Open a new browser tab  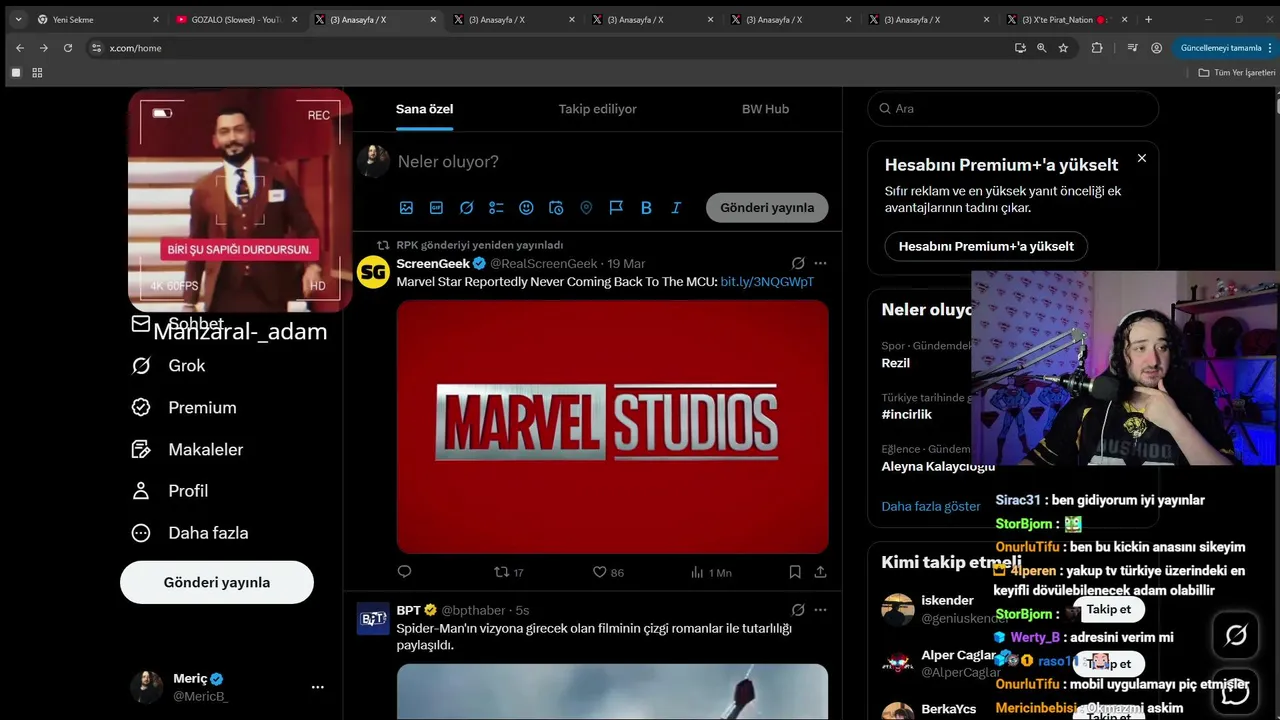pyautogui.click(x=1148, y=19)
